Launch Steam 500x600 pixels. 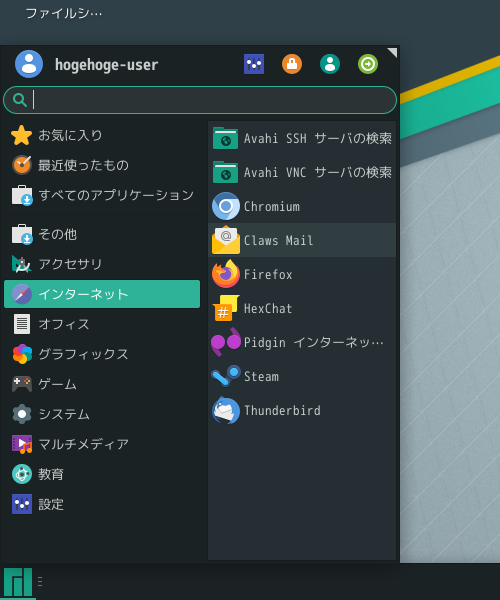coord(302,376)
